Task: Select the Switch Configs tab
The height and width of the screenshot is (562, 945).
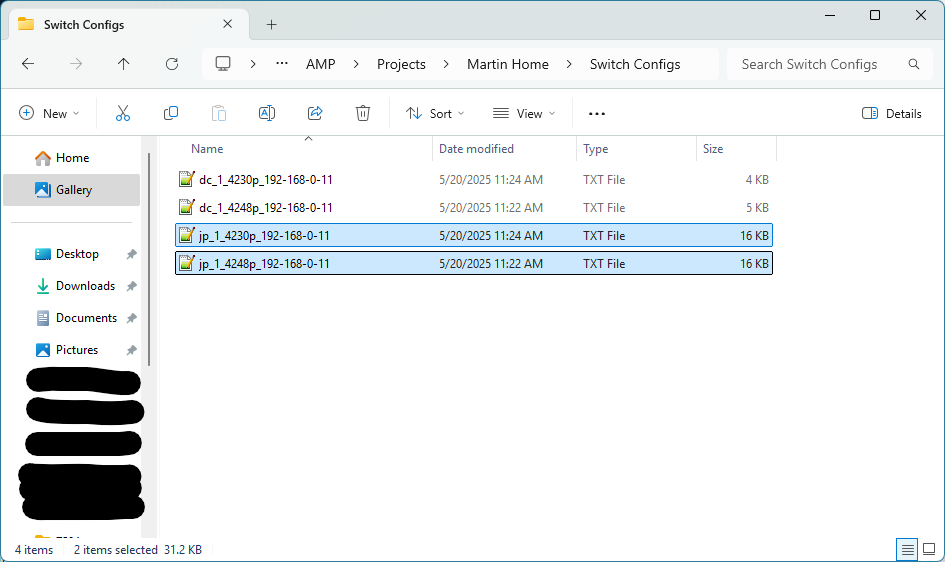Action: tap(129, 24)
